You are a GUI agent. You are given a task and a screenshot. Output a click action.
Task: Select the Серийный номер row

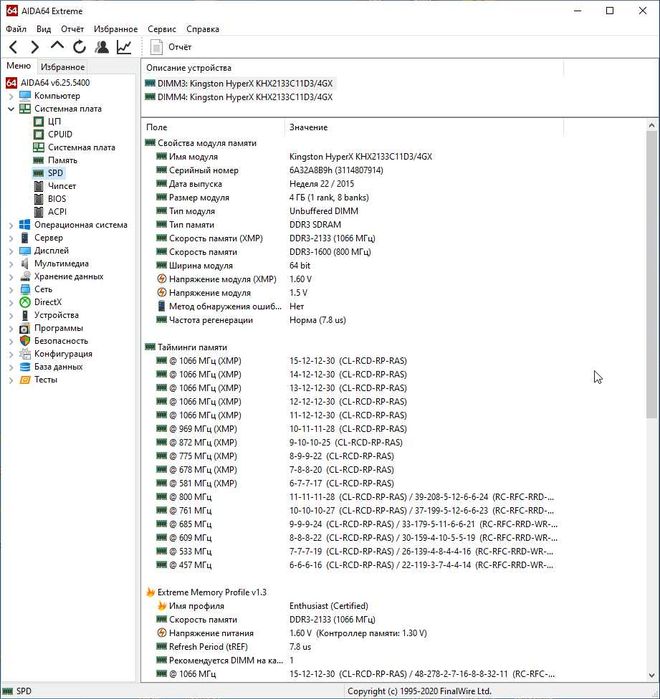[x=352, y=170]
